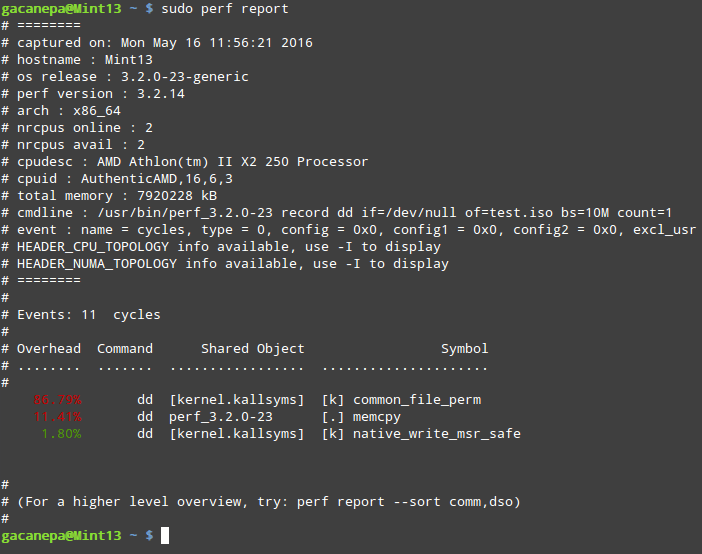
Task: Click the 'Command' column header
Action: pos(125,349)
